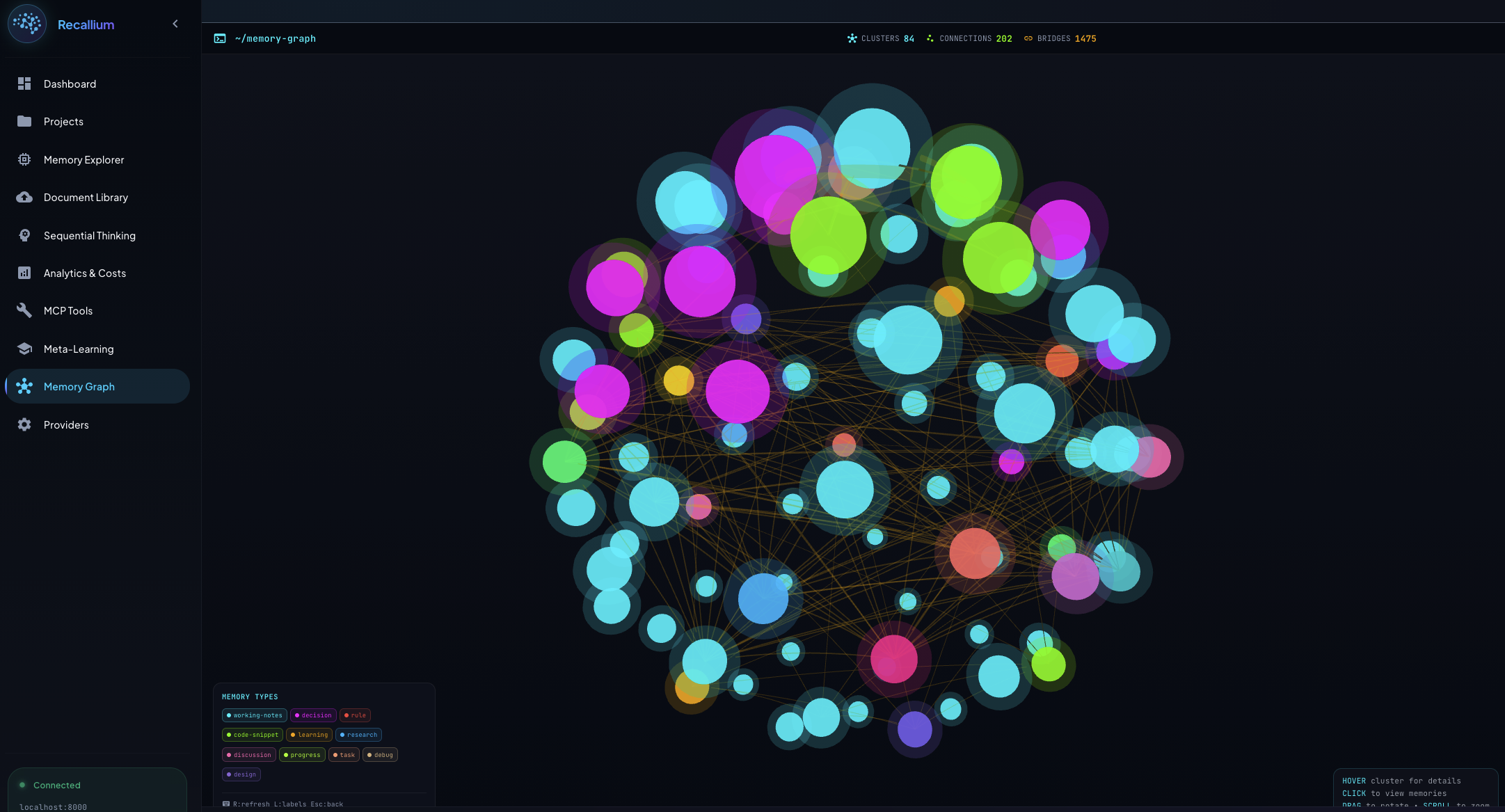Select the Sequential Thinking bulb icon

(24, 235)
